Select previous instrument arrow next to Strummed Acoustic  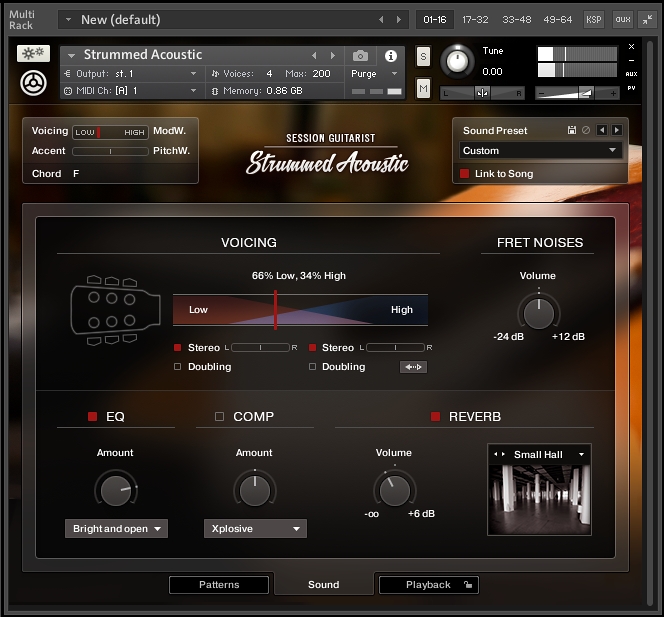click(x=314, y=55)
